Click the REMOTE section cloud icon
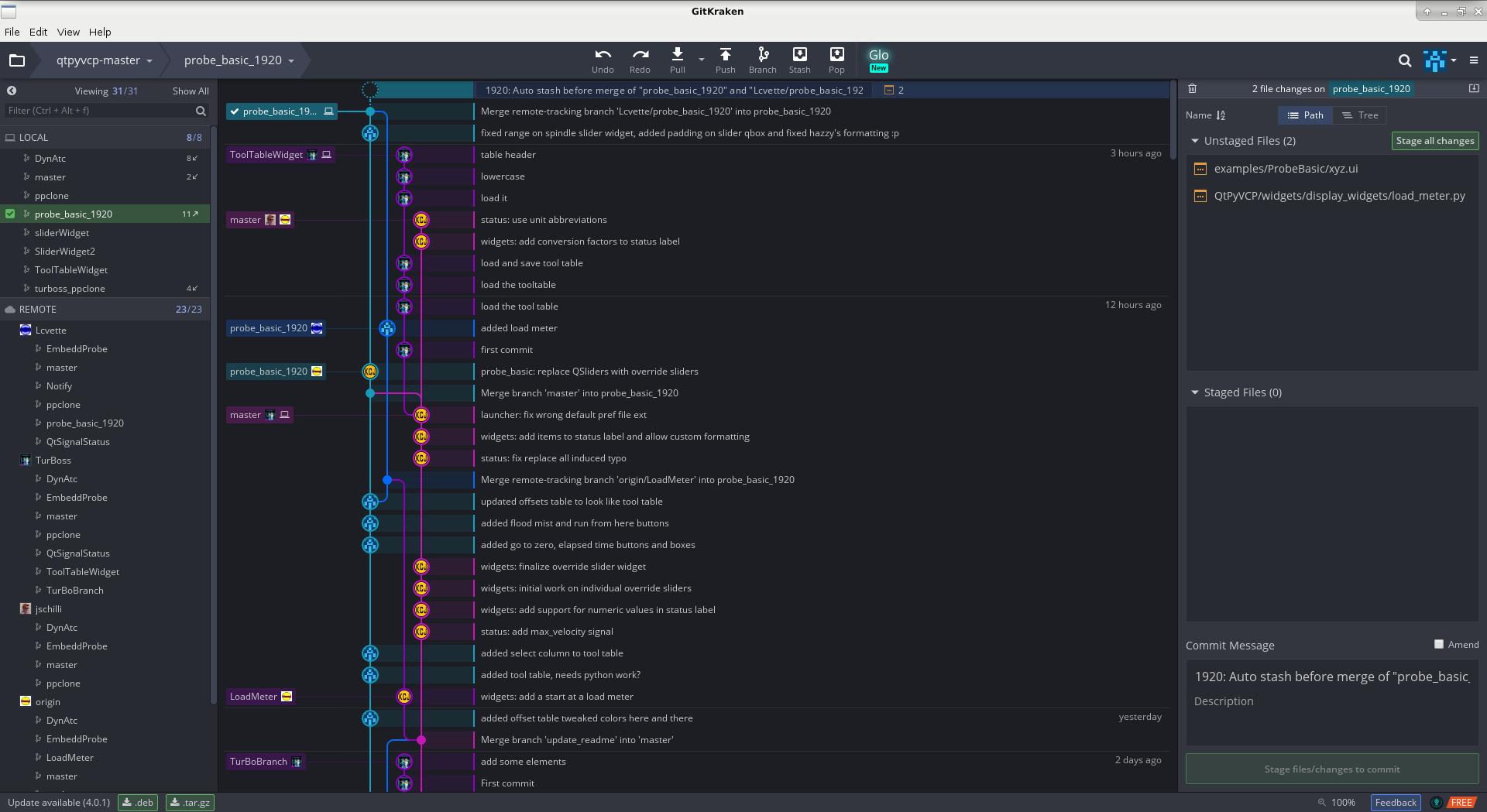This screenshot has width=1487, height=812. click(10, 310)
